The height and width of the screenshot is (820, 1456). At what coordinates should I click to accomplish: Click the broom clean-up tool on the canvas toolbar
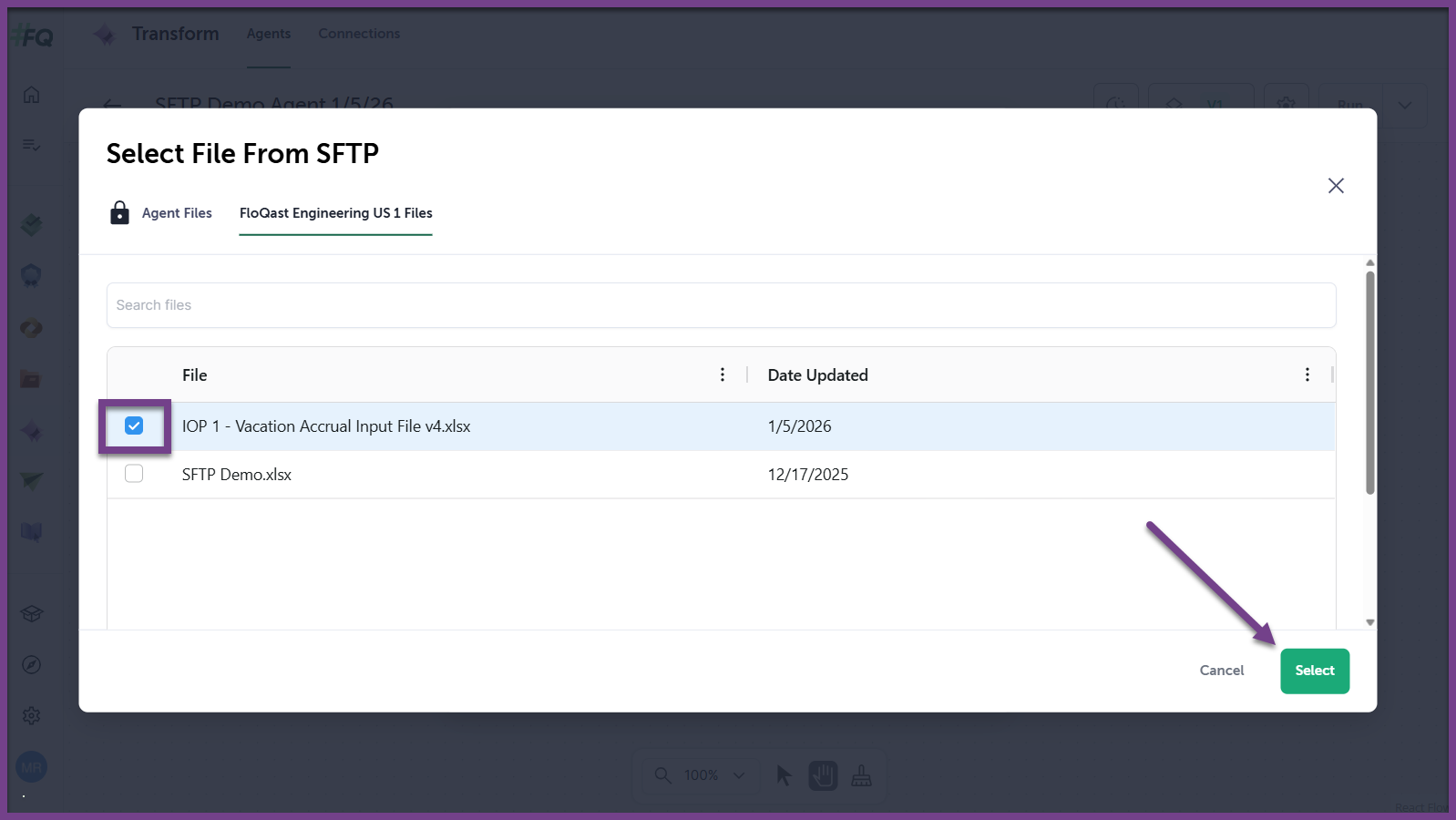coord(861,775)
